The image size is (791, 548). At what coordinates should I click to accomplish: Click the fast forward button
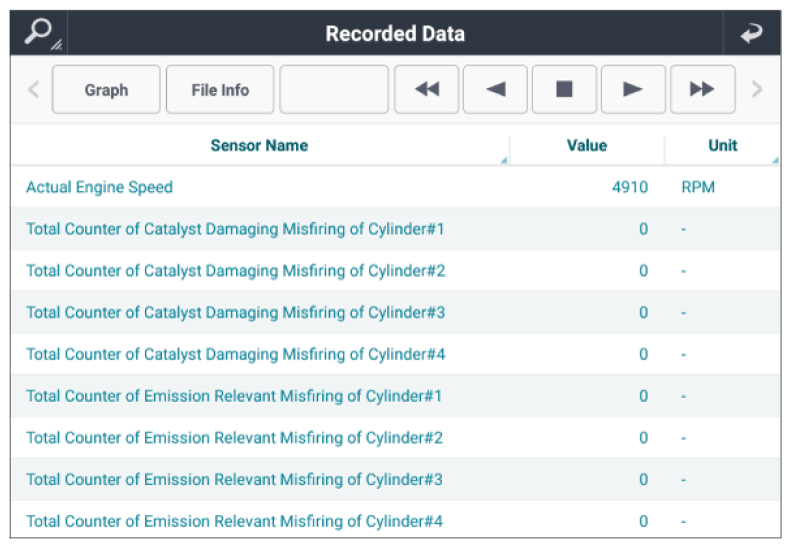(702, 90)
